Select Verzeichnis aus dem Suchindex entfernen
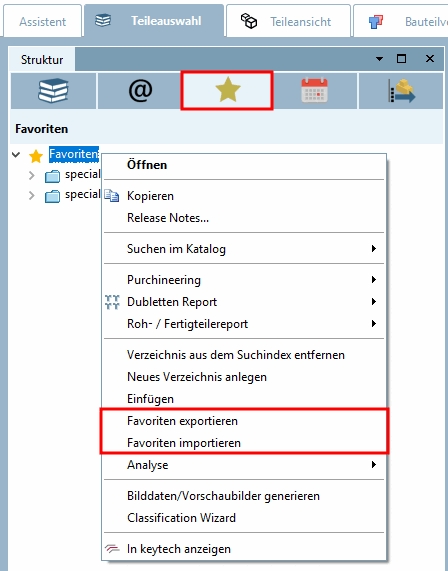448x571 pixels. 244,355
